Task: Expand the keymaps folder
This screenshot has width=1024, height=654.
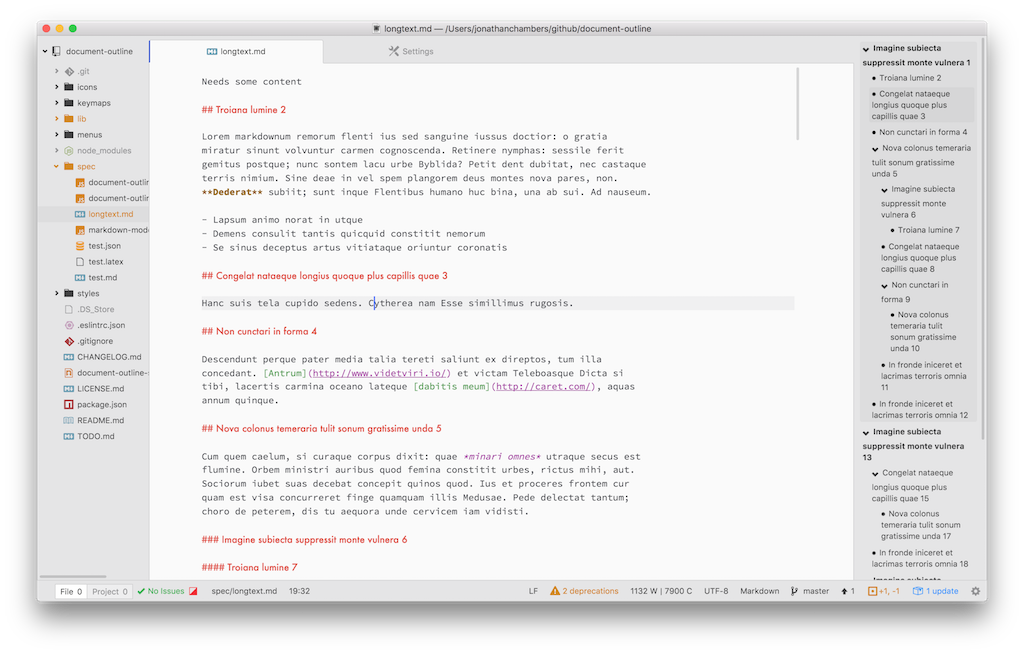Action: pyautogui.click(x=57, y=103)
